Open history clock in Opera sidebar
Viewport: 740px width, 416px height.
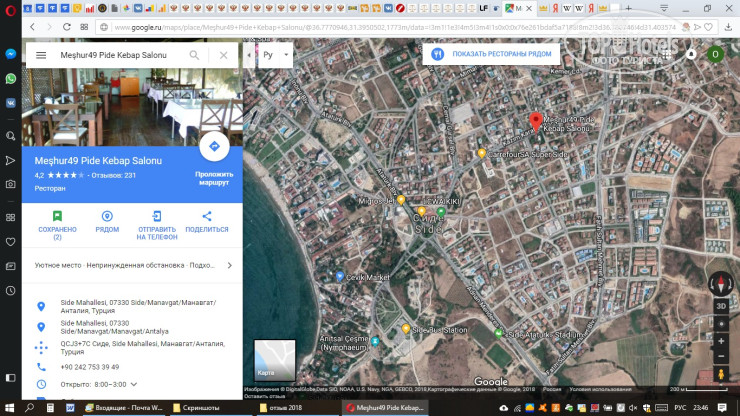[10, 291]
